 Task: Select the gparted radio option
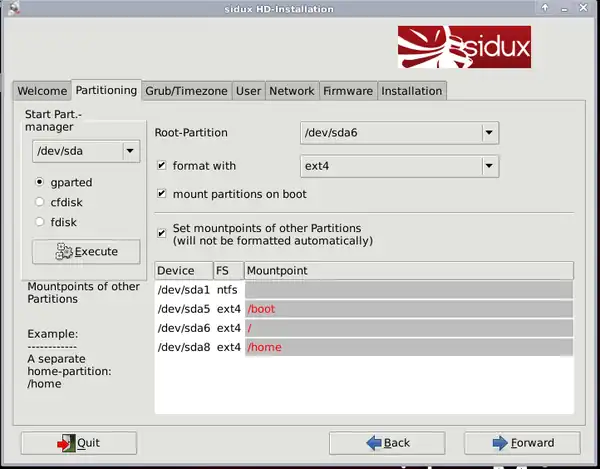(x=40, y=183)
